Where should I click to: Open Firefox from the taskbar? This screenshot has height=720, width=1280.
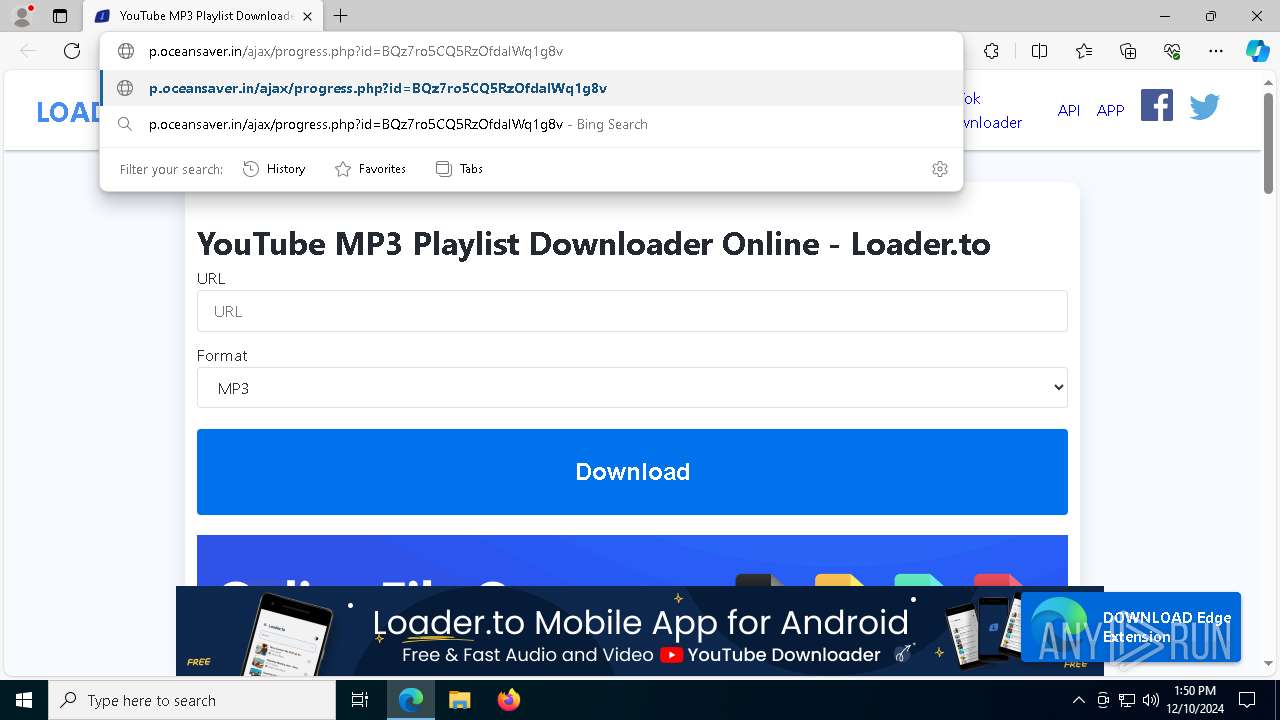coord(509,700)
